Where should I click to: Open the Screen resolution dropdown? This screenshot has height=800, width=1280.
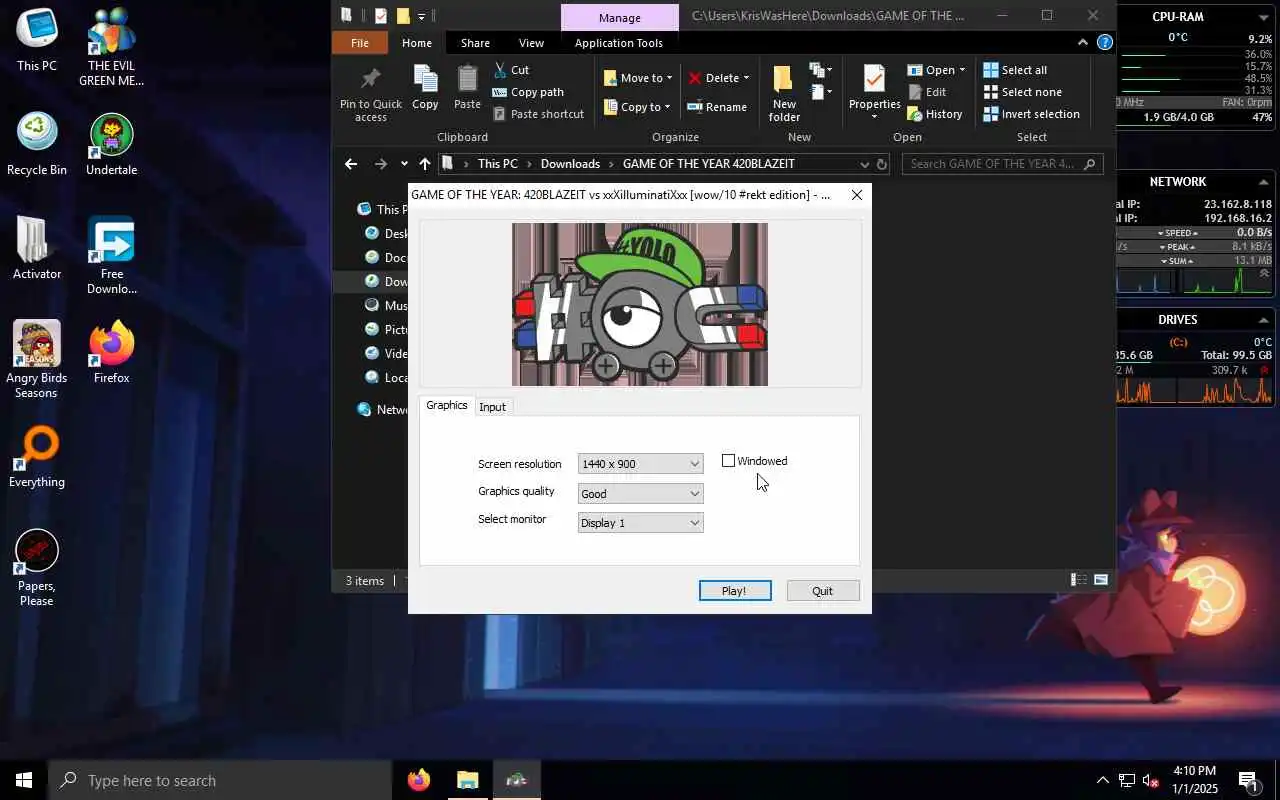pyautogui.click(x=640, y=464)
